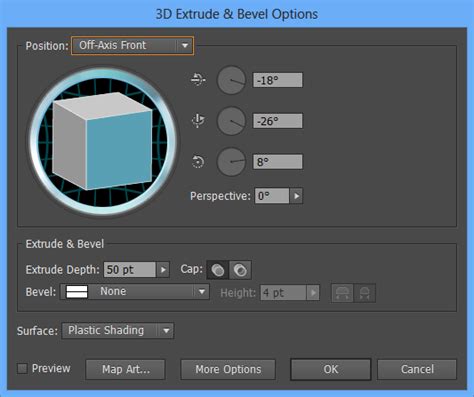Screen dimensions: 474x397
Task: Select bevel extent out icon
Action: (x=342, y=293)
